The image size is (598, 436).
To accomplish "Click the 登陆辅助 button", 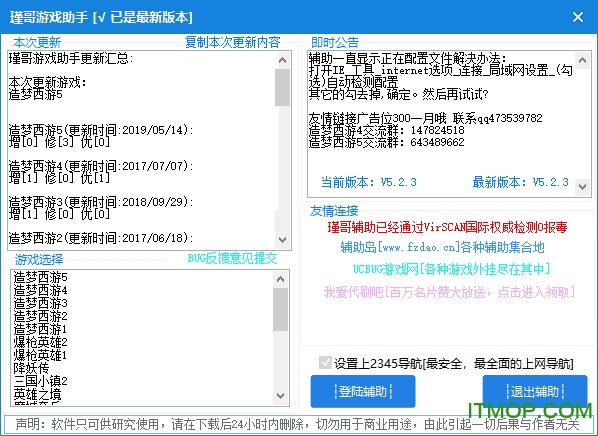I will (x=363, y=391).
